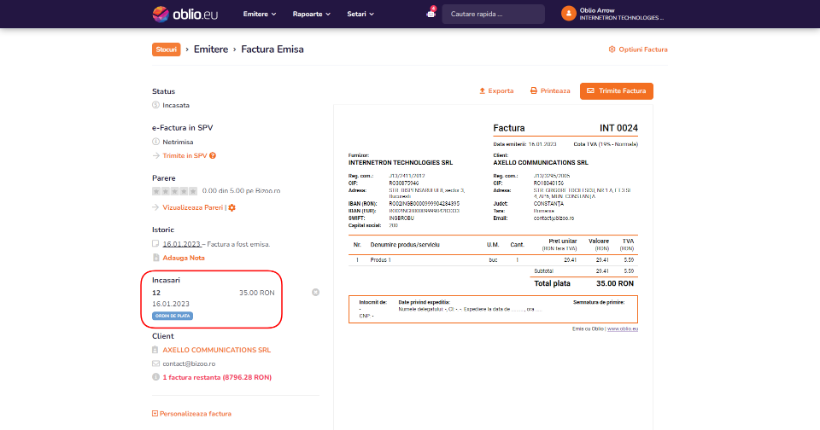Click the arrow icon before Vizualizeaza Pareri

click(x=156, y=208)
